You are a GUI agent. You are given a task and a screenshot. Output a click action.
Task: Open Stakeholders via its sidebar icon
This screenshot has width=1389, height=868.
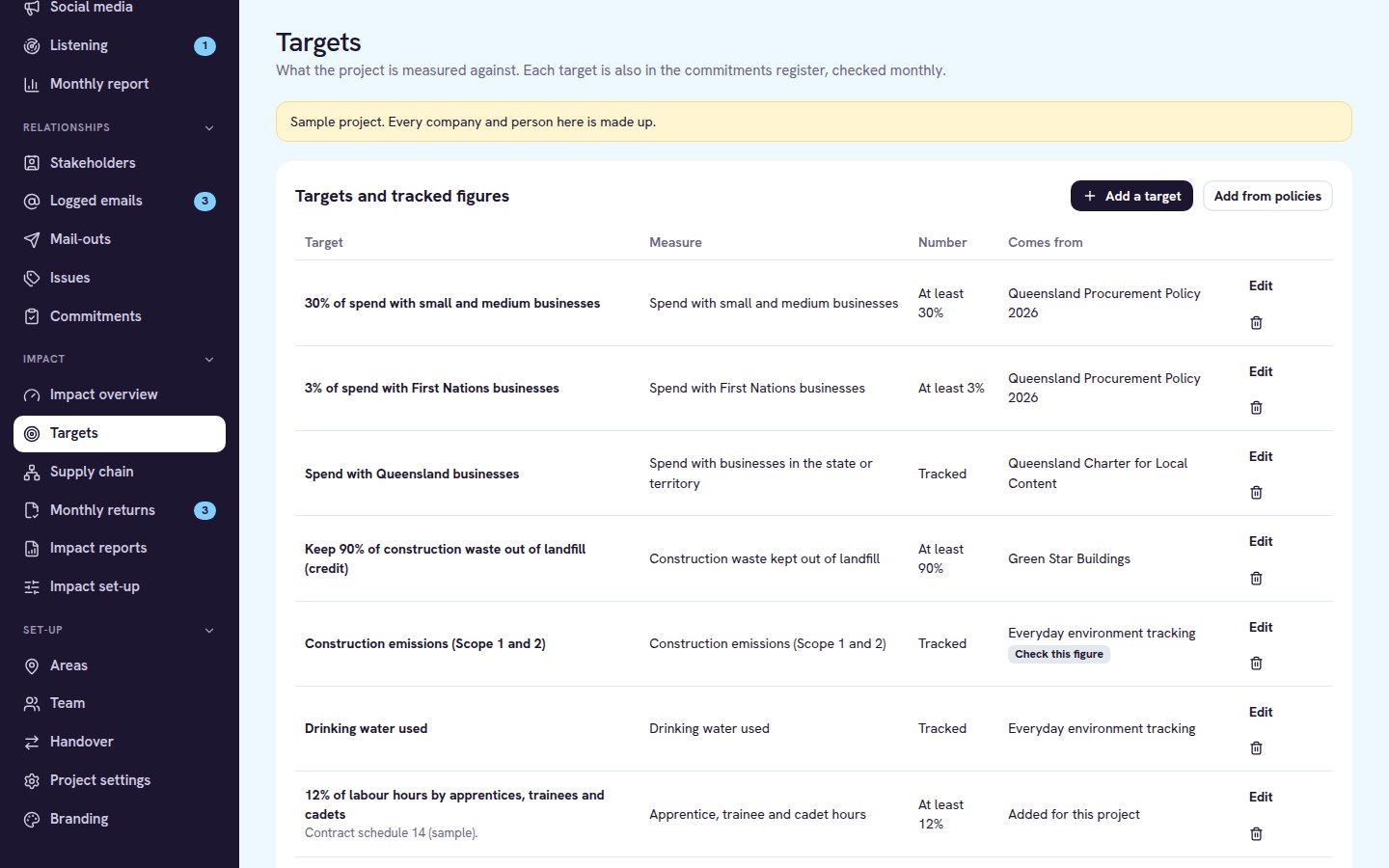tap(32, 163)
